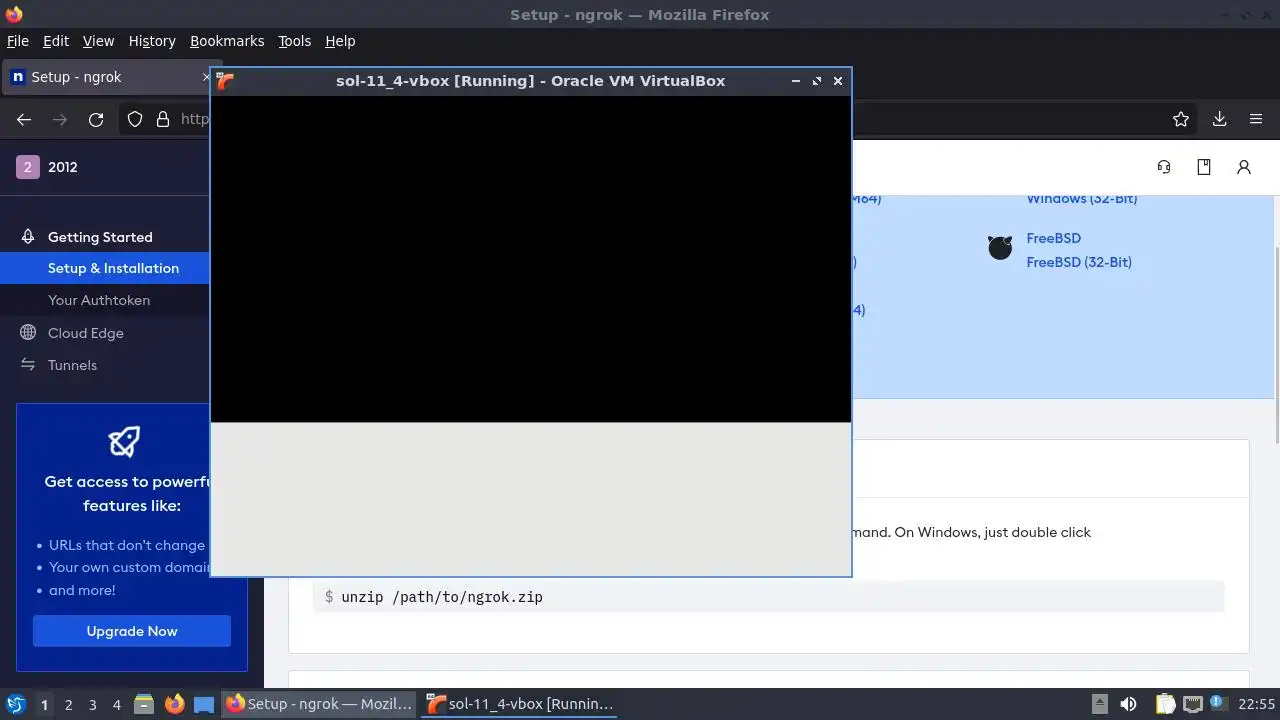Switch to workspace 2

(68, 705)
